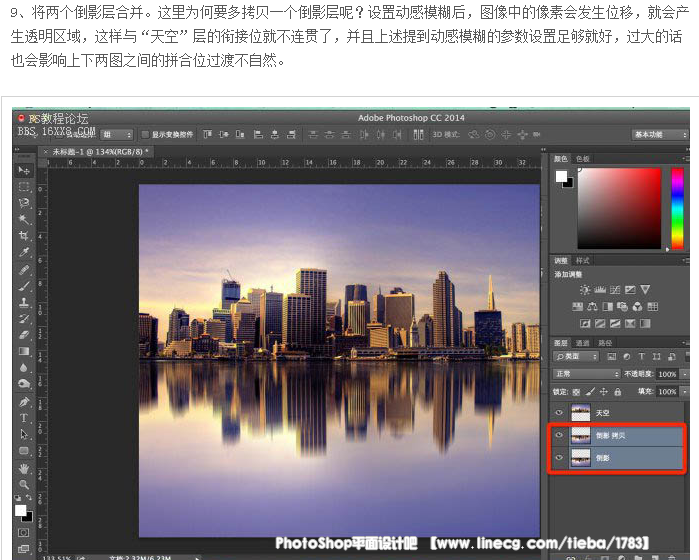
Task: Select the Healing Brush tool
Action: (x=24, y=269)
